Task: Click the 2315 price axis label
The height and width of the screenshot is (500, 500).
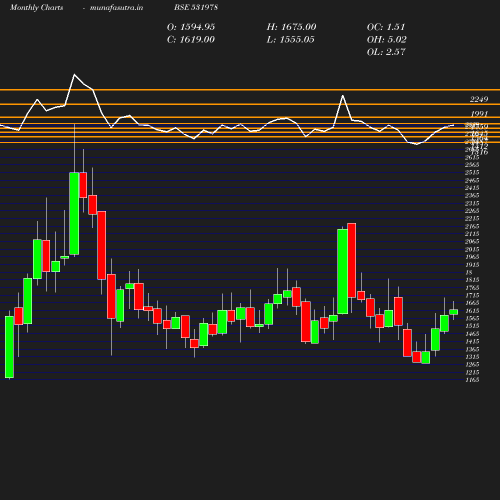Action: coord(472,204)
